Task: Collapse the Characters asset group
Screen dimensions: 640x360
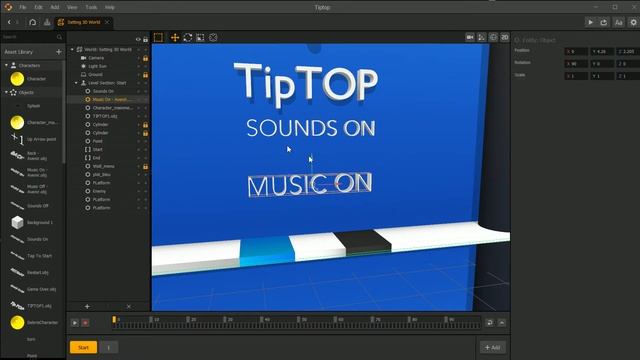Action: (x=6, y=65)
